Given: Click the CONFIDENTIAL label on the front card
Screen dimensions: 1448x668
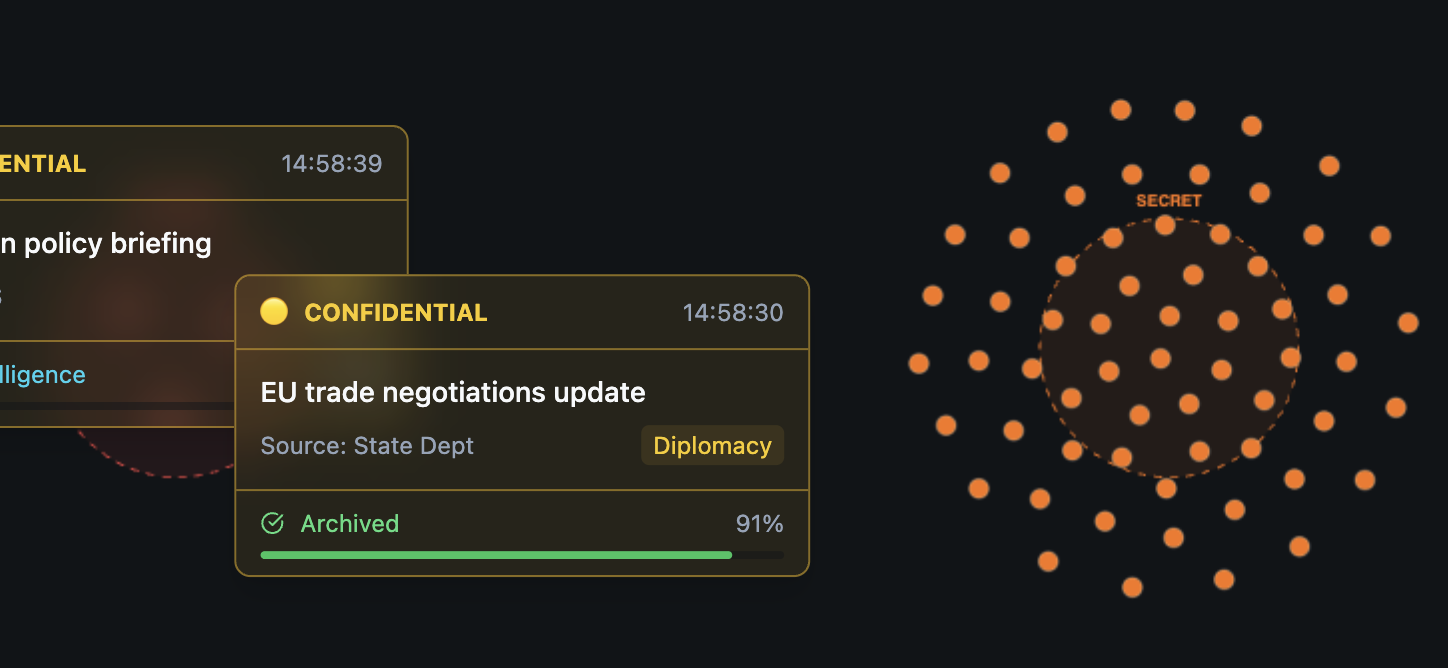Looking at the screenshot, I should [x=396, y=312].
